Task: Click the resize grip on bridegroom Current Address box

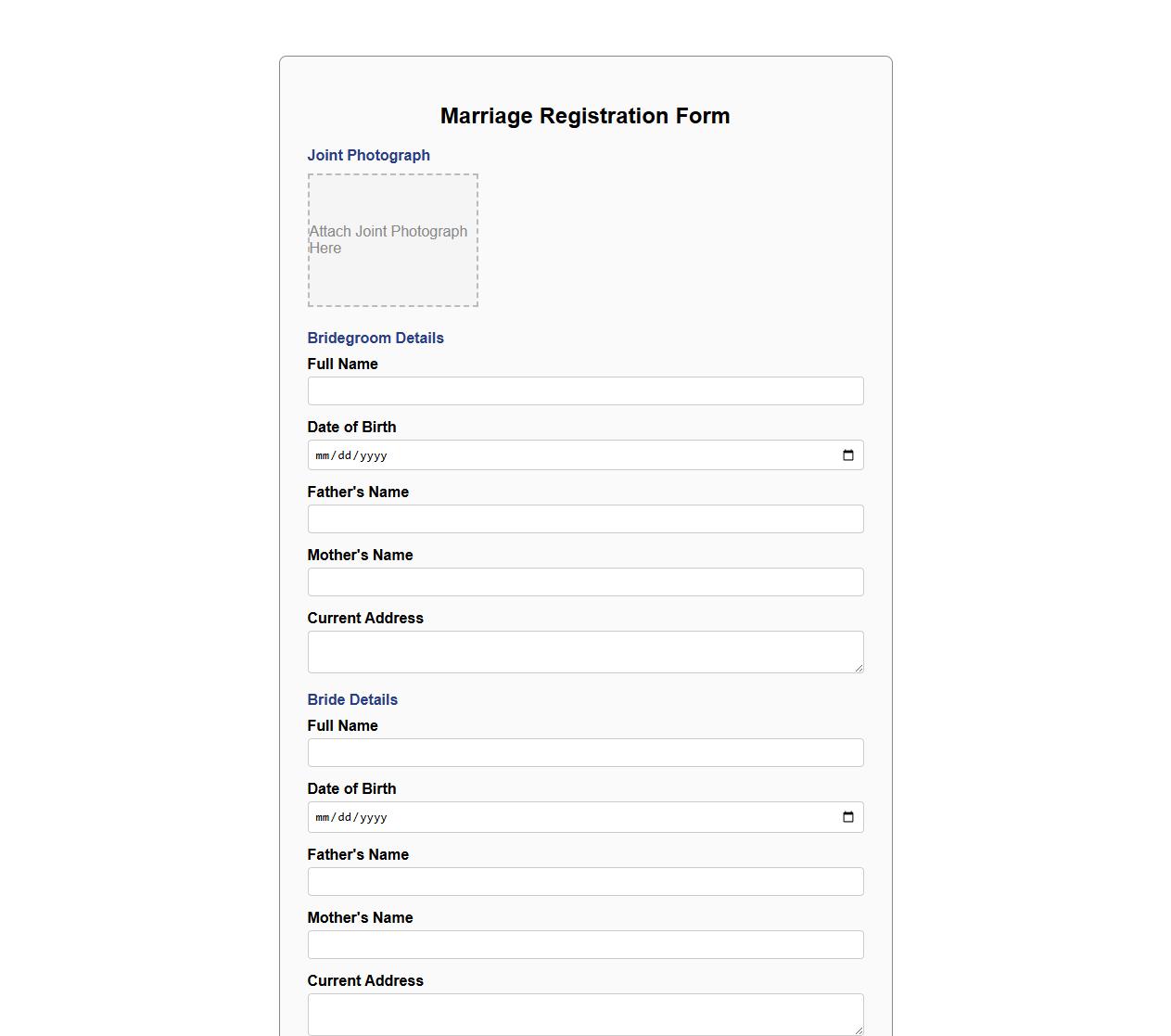Action: pyautogui.click(x=858, y=667)
